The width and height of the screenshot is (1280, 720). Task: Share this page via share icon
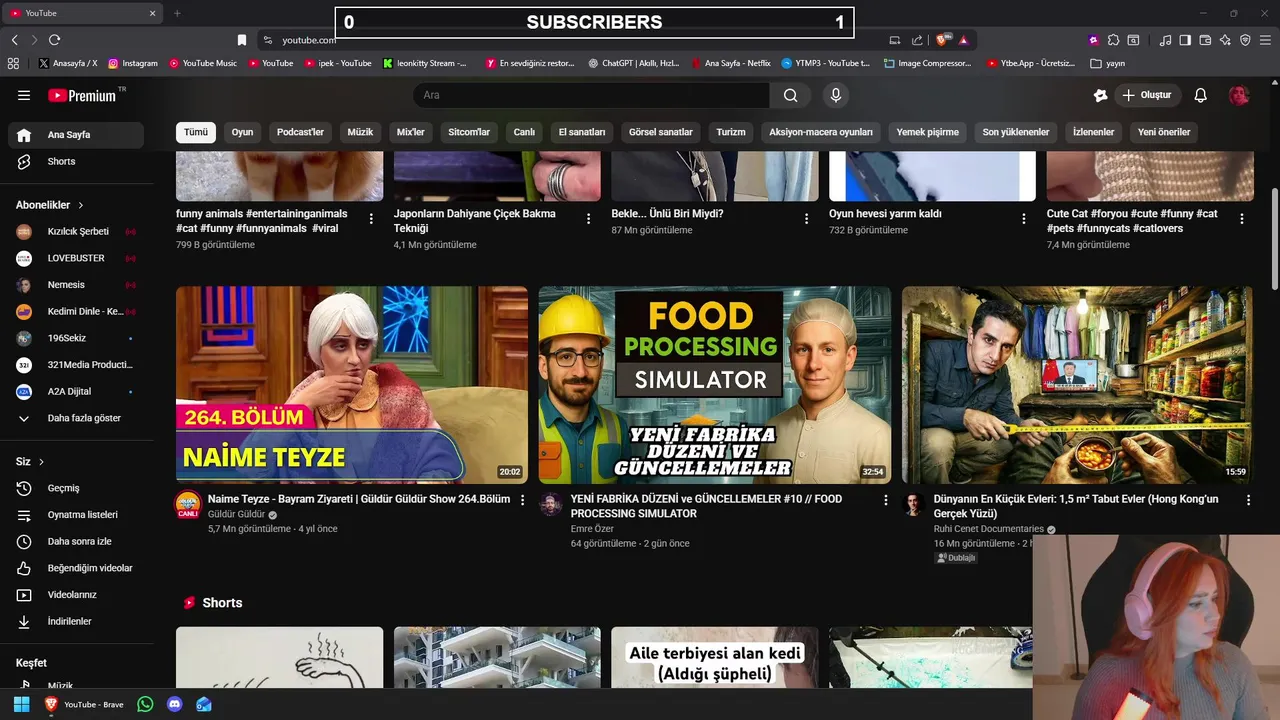point(917,40)
